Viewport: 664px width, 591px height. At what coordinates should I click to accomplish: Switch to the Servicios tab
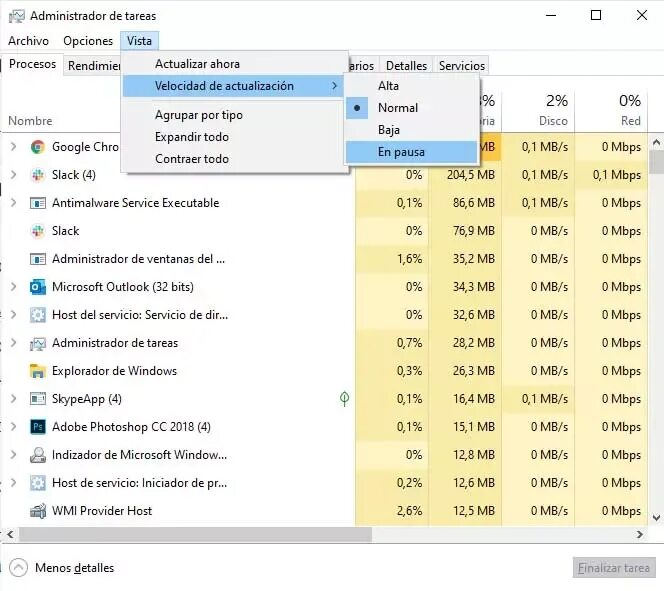462,66
